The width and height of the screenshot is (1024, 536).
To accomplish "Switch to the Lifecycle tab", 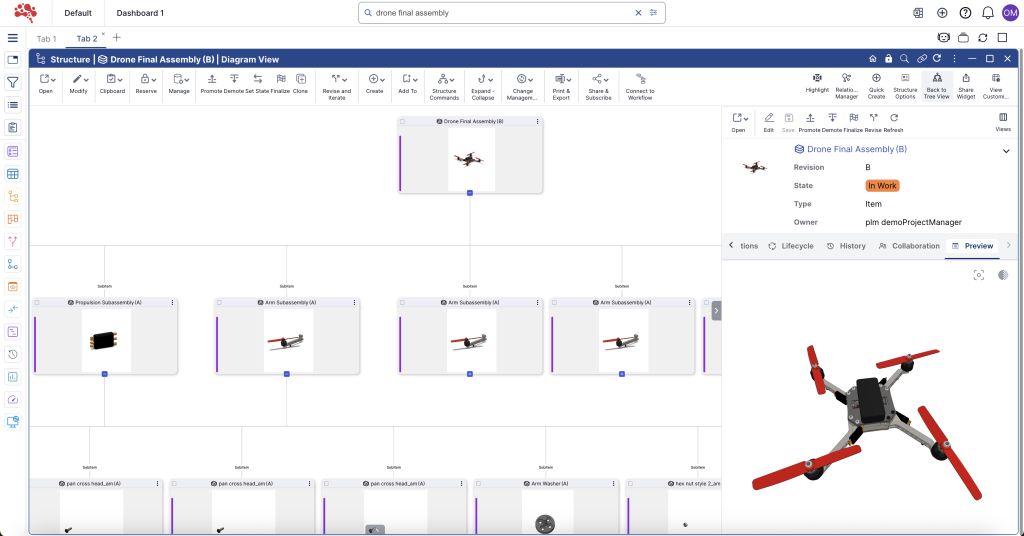I will coord(791,246).
